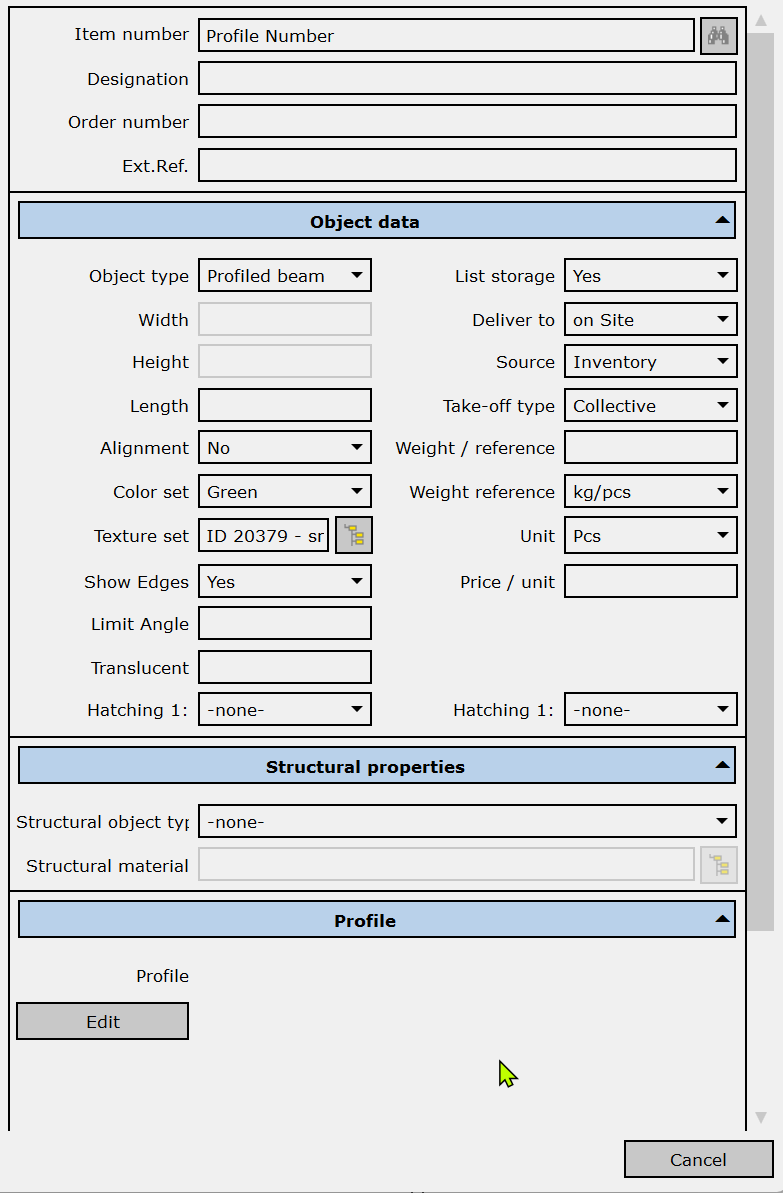
Task: Expand the Deliver to dropdown
Action: 650,320
